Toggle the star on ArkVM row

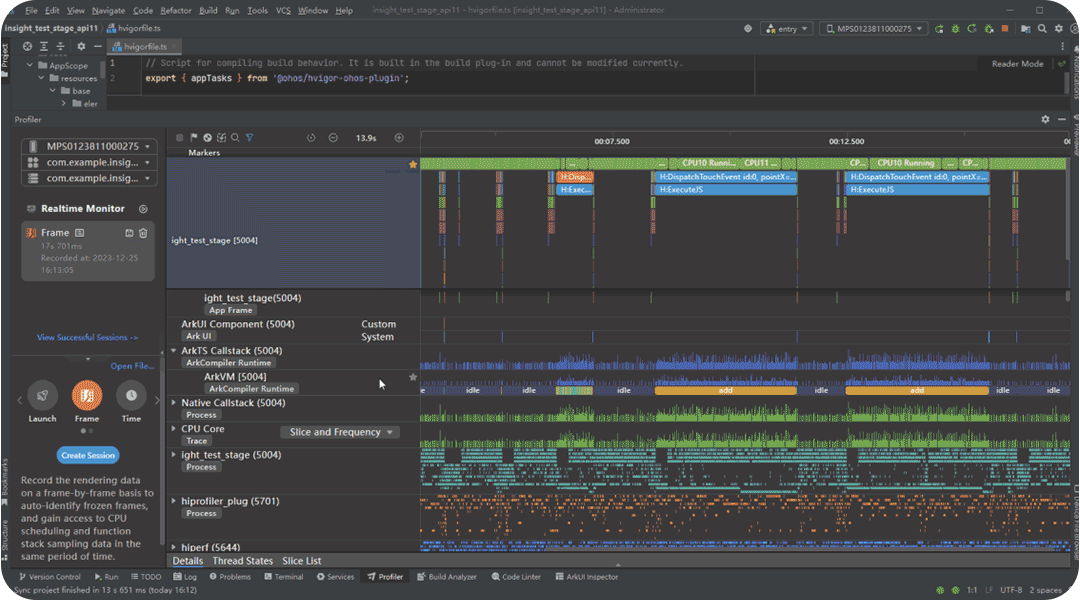coord(413,377)
